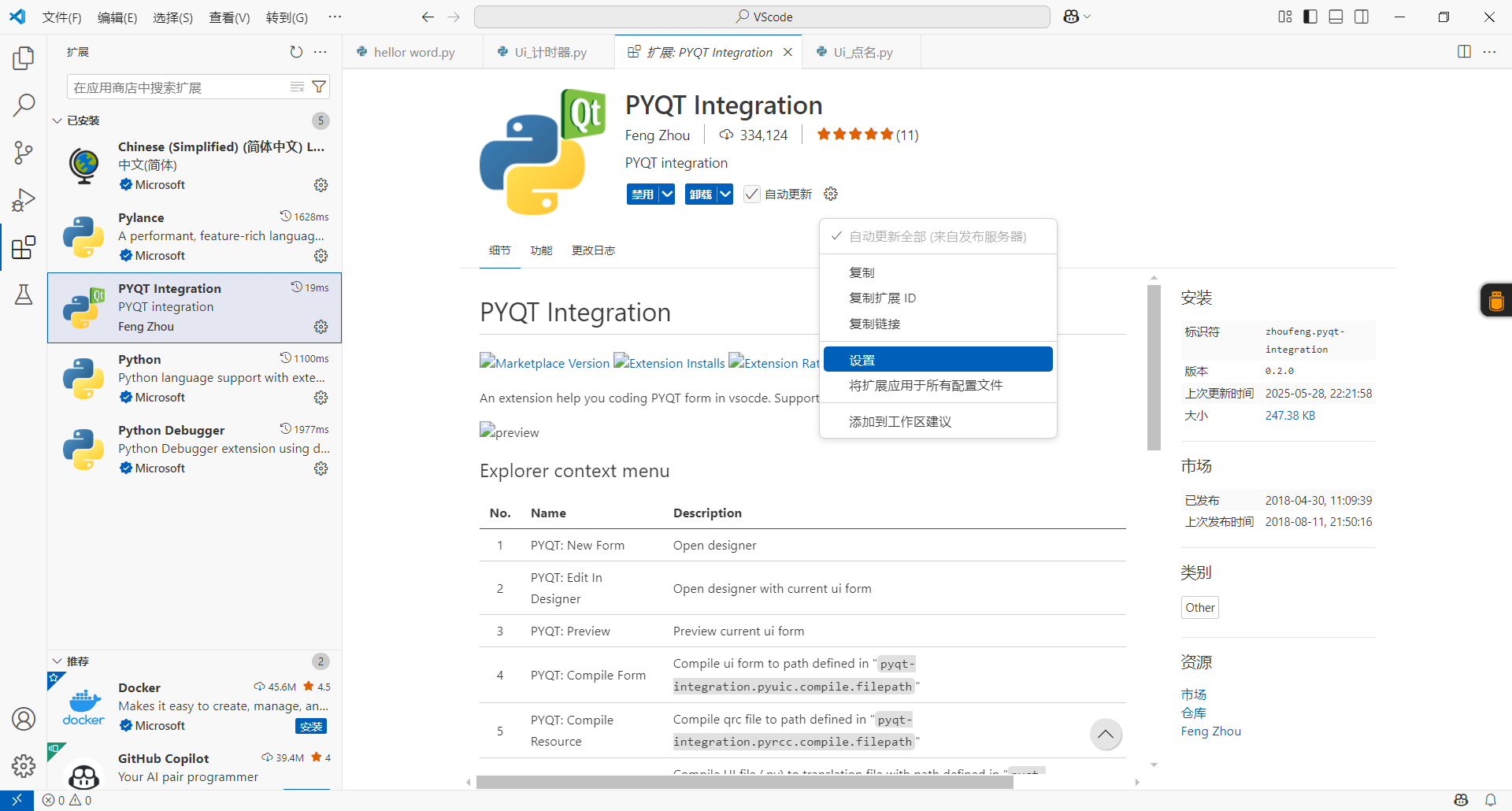Open the gear icon next to Pylance
Image resolution: width=1512 pixels, height=811 pixels.
click(321, 256)
